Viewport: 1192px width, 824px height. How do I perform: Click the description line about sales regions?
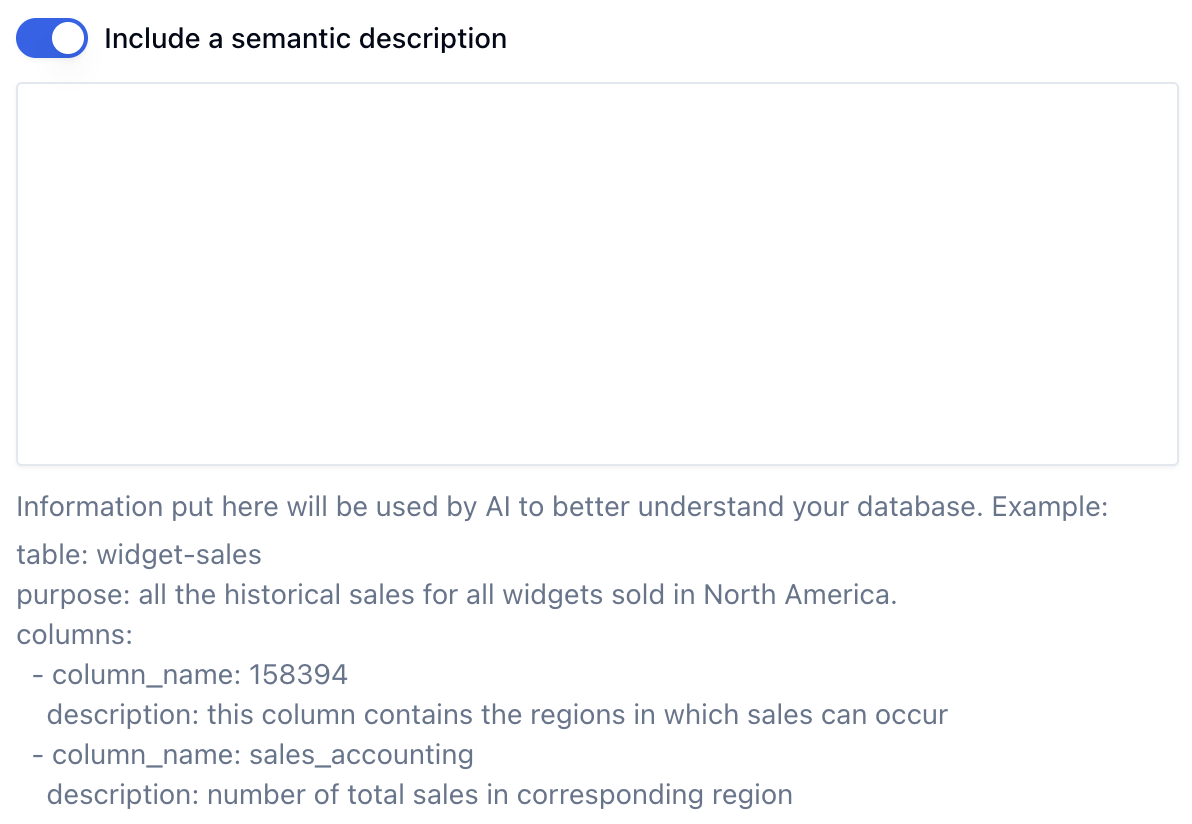pos(497,715)
